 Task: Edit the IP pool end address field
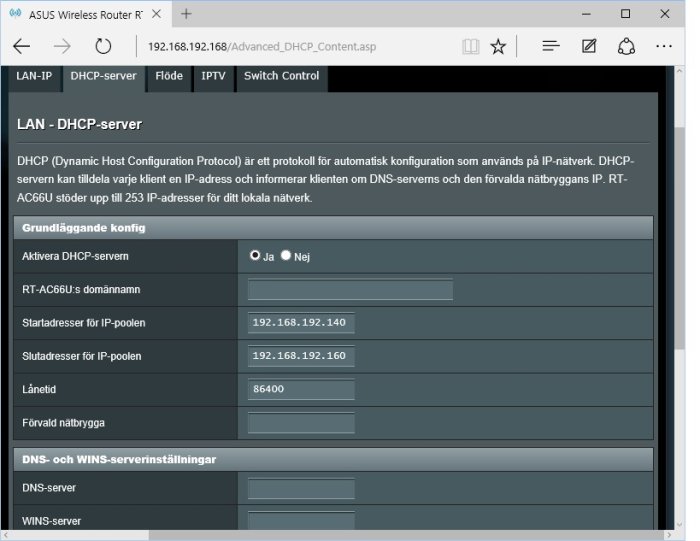click(x=301, y=356)
